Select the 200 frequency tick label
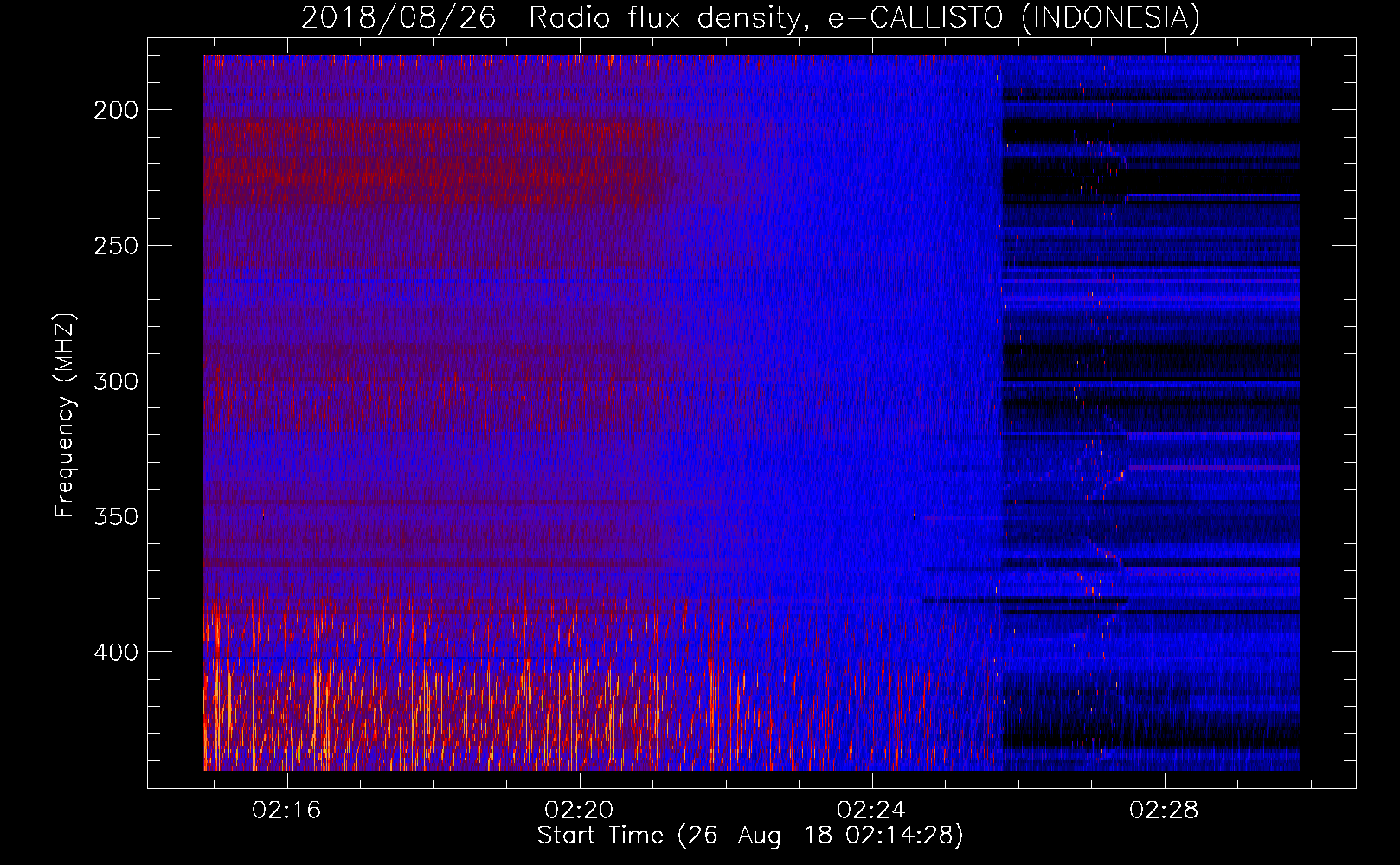 (116, 110)
